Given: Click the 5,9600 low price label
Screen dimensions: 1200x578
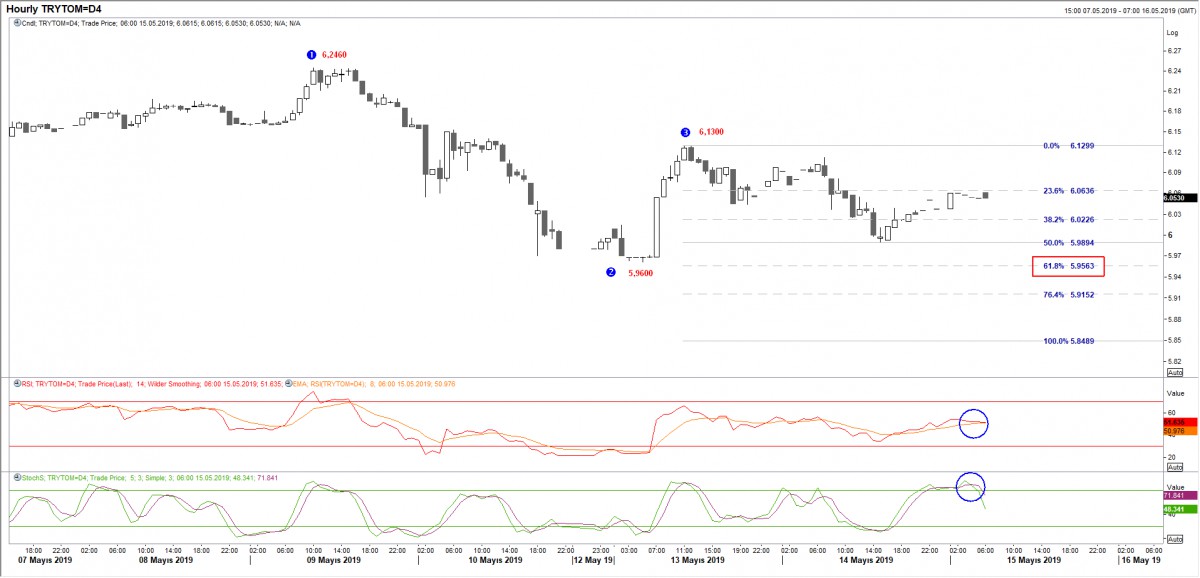Looking at the screenshot, I should click(640, 272).
